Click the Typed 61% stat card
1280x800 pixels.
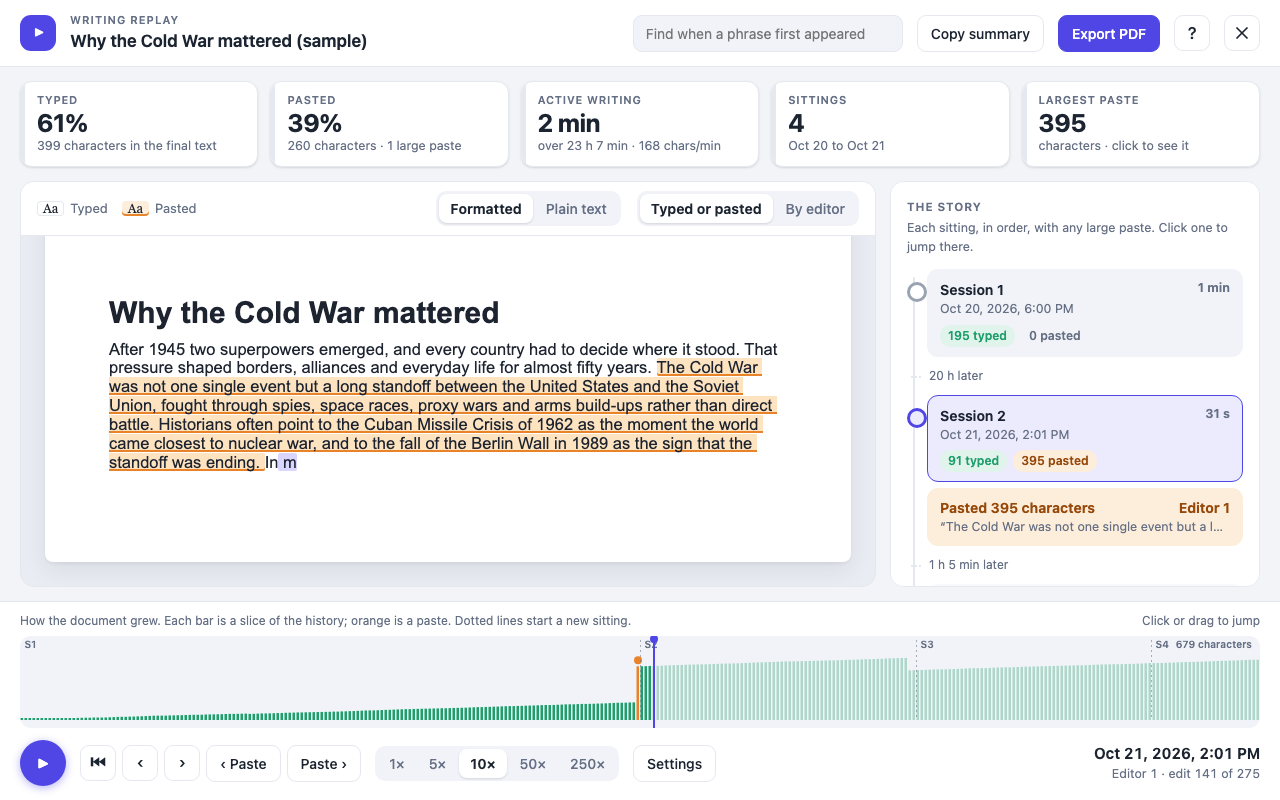[x=140, y=124]
